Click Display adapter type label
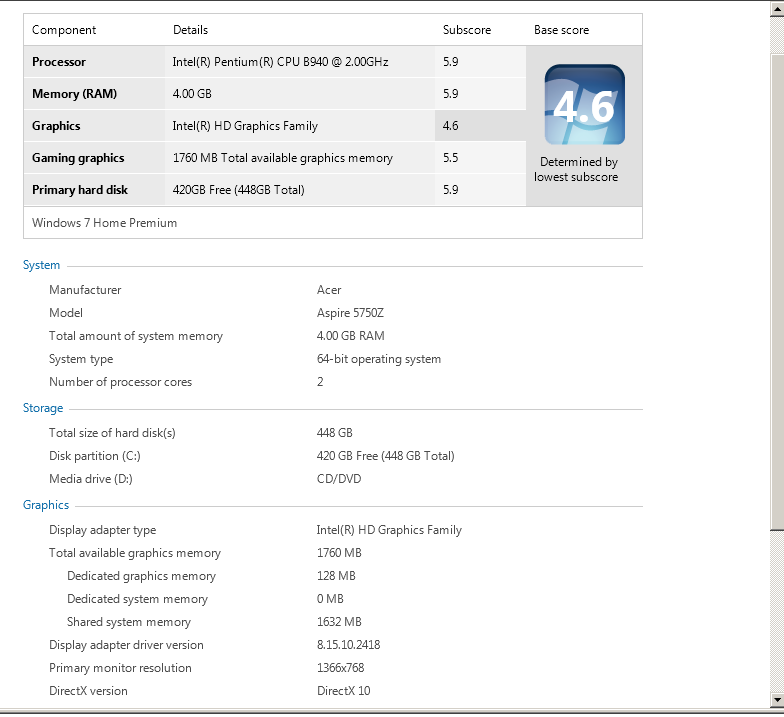Viewport: 784px width, 717px height. [x=102, y=530]
